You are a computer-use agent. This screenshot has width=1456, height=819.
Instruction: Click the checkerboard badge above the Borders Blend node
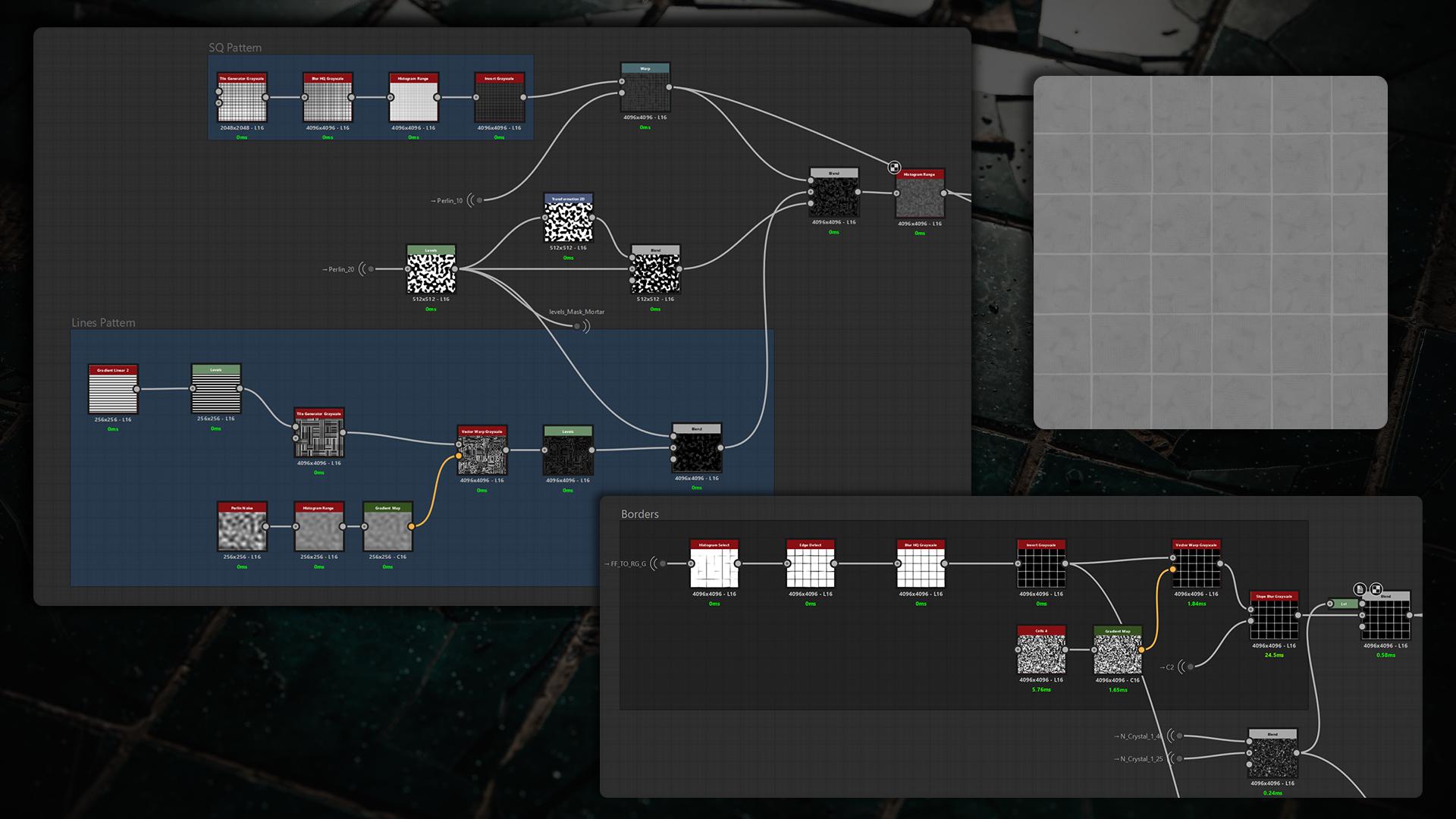coord(1376,588)
